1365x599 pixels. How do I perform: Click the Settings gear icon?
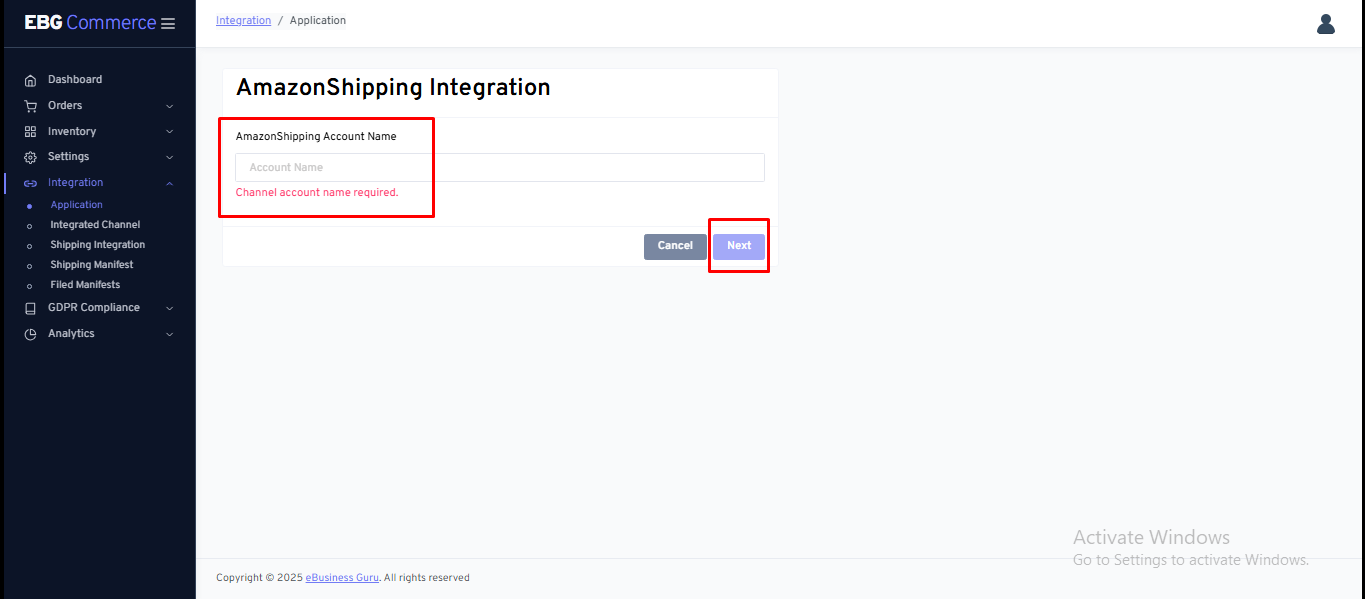point(30,157)
